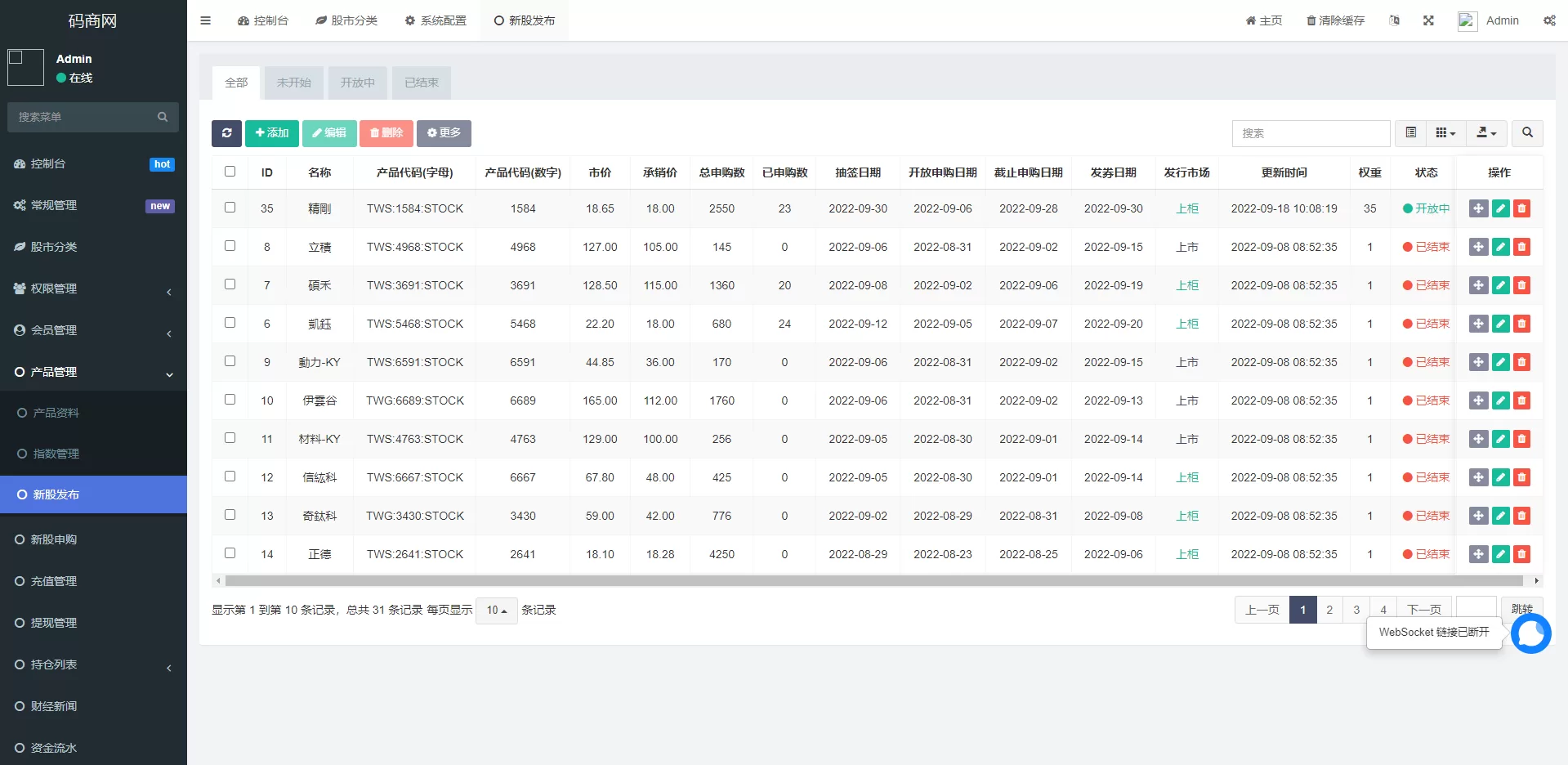Click the refresh table button
Image resolution: width=1568 pixels, height=765 pixels.
tap(226, 133)
